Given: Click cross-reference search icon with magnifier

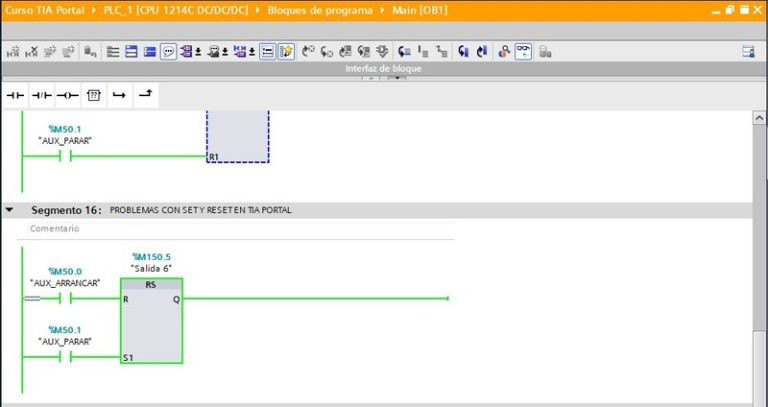Looking at the screenshot, I should (x=504, y=51).
